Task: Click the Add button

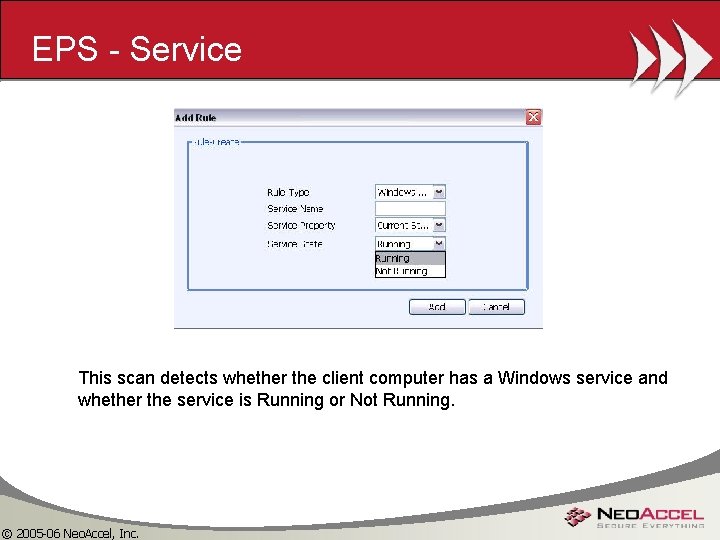Action: pos(437,307)
